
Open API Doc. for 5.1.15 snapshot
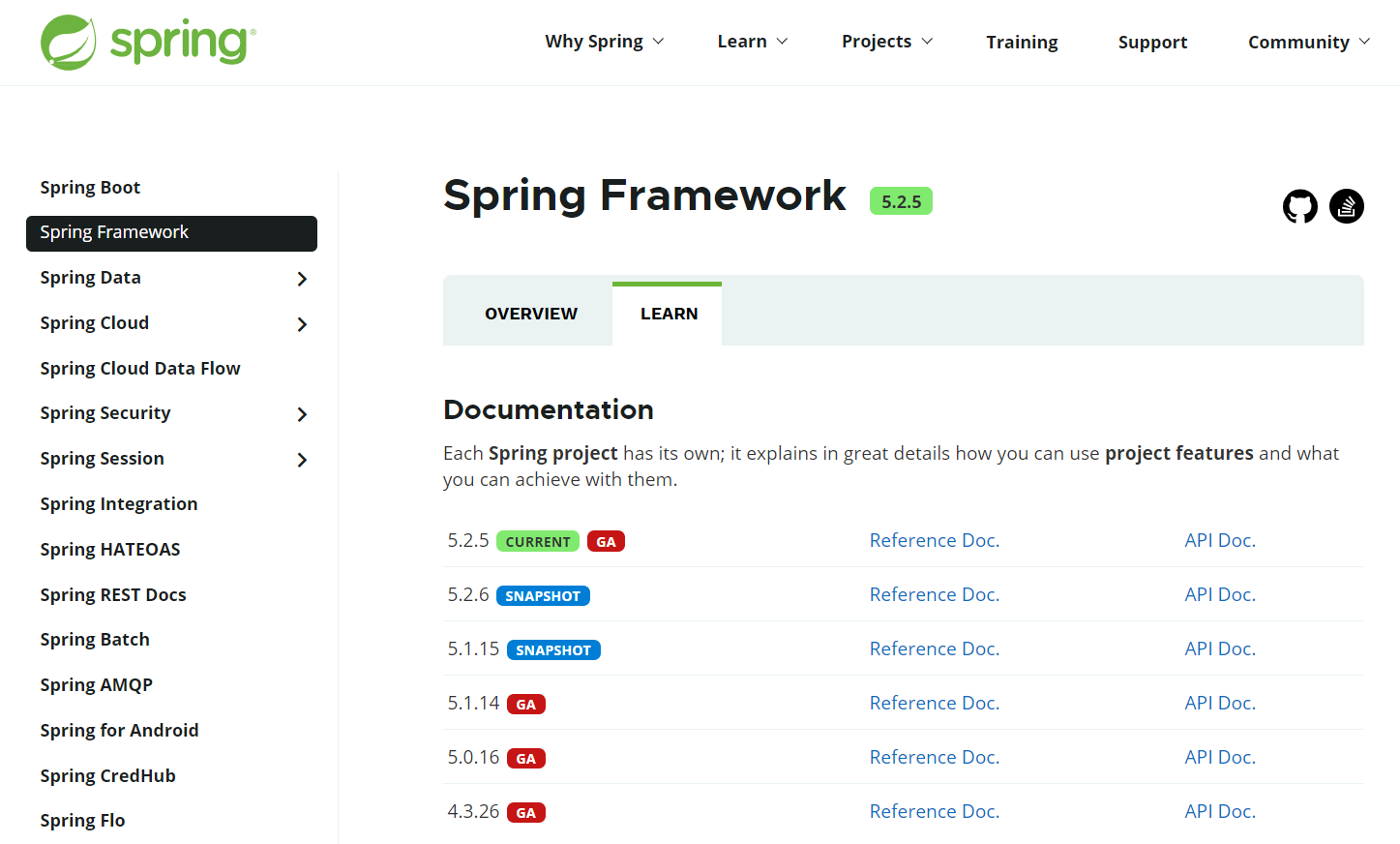click(1220, 648)
